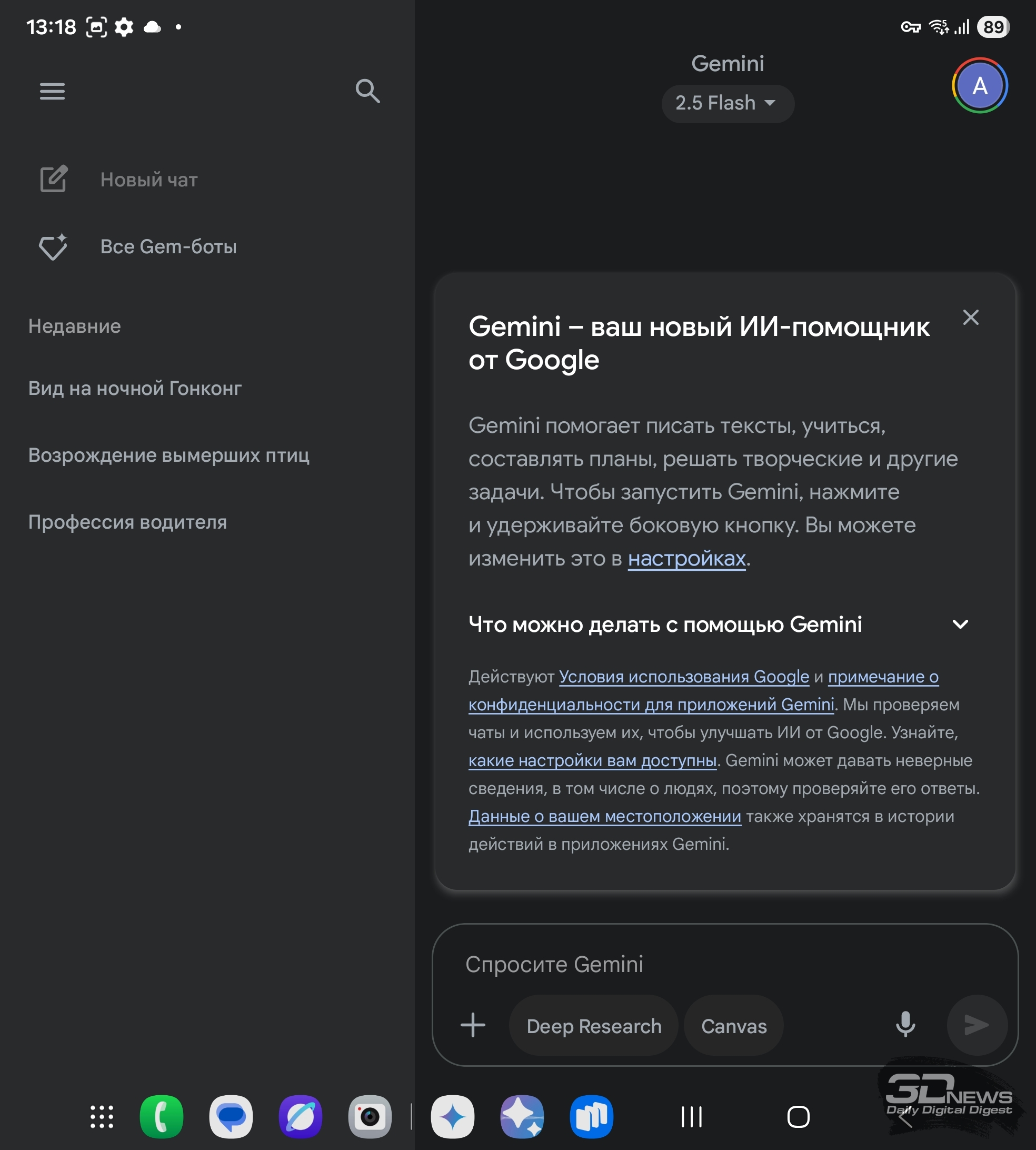Tap the plus attachment icon
The height and width of the screenshot is (1150, 1036).
(472, 1025)
